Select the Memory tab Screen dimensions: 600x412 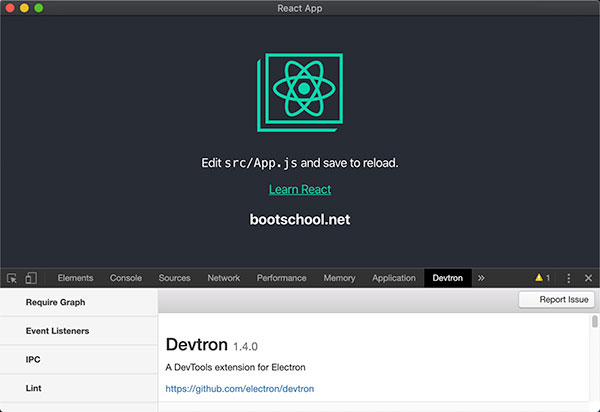click(x=339, y=278)
